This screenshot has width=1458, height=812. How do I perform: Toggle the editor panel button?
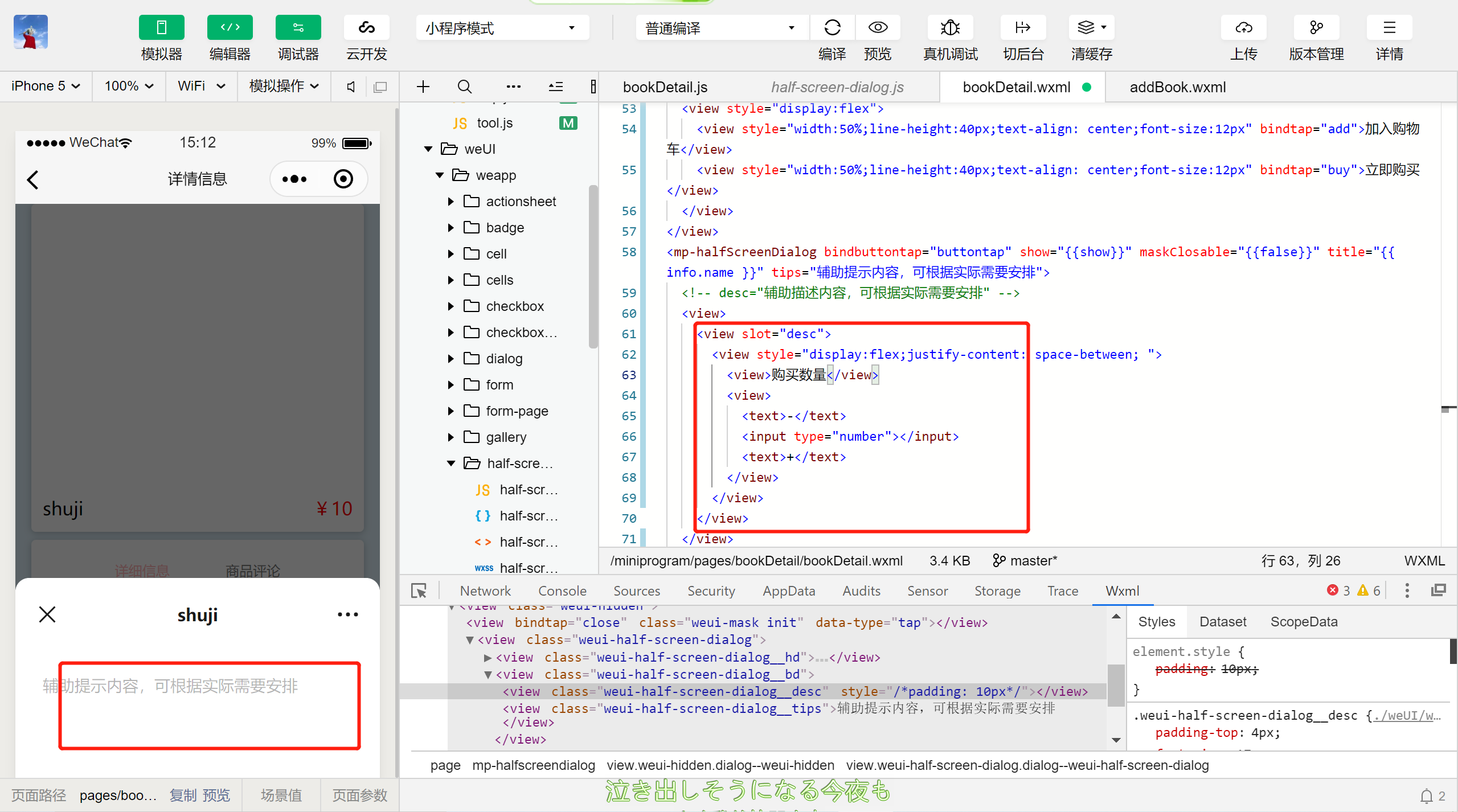230,27
